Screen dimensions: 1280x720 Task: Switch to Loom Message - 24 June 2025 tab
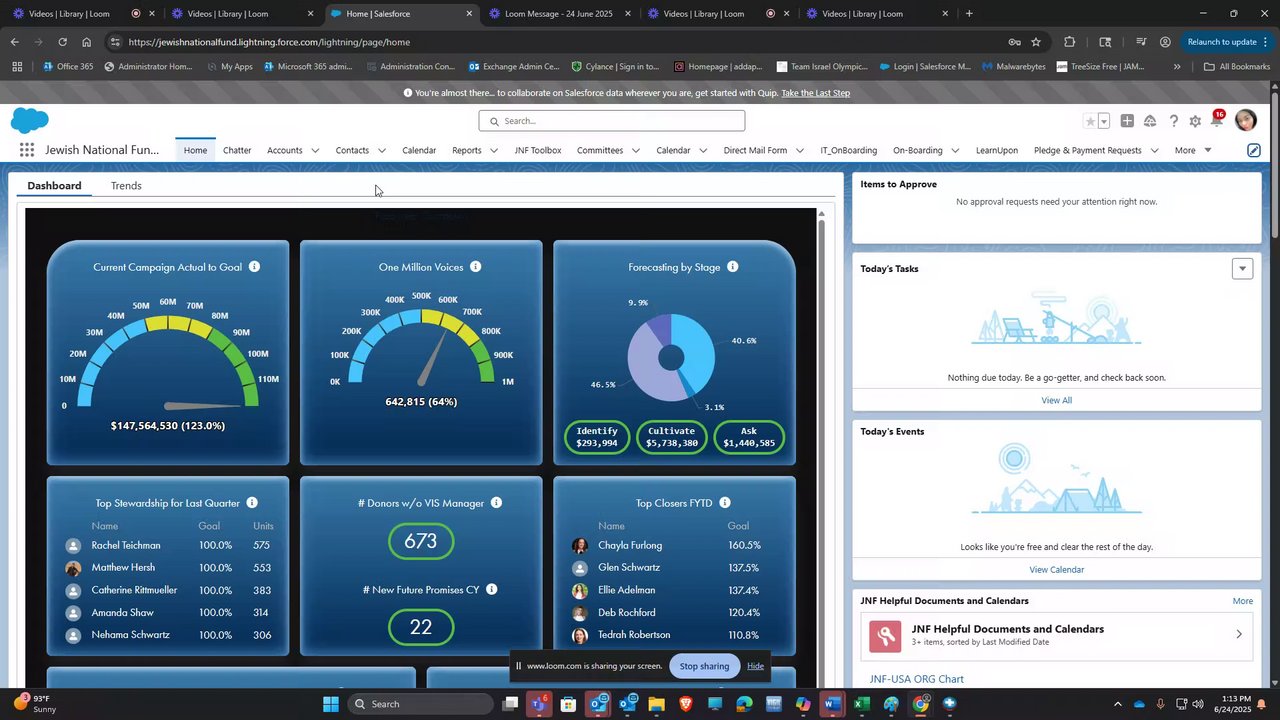(560, 14)
